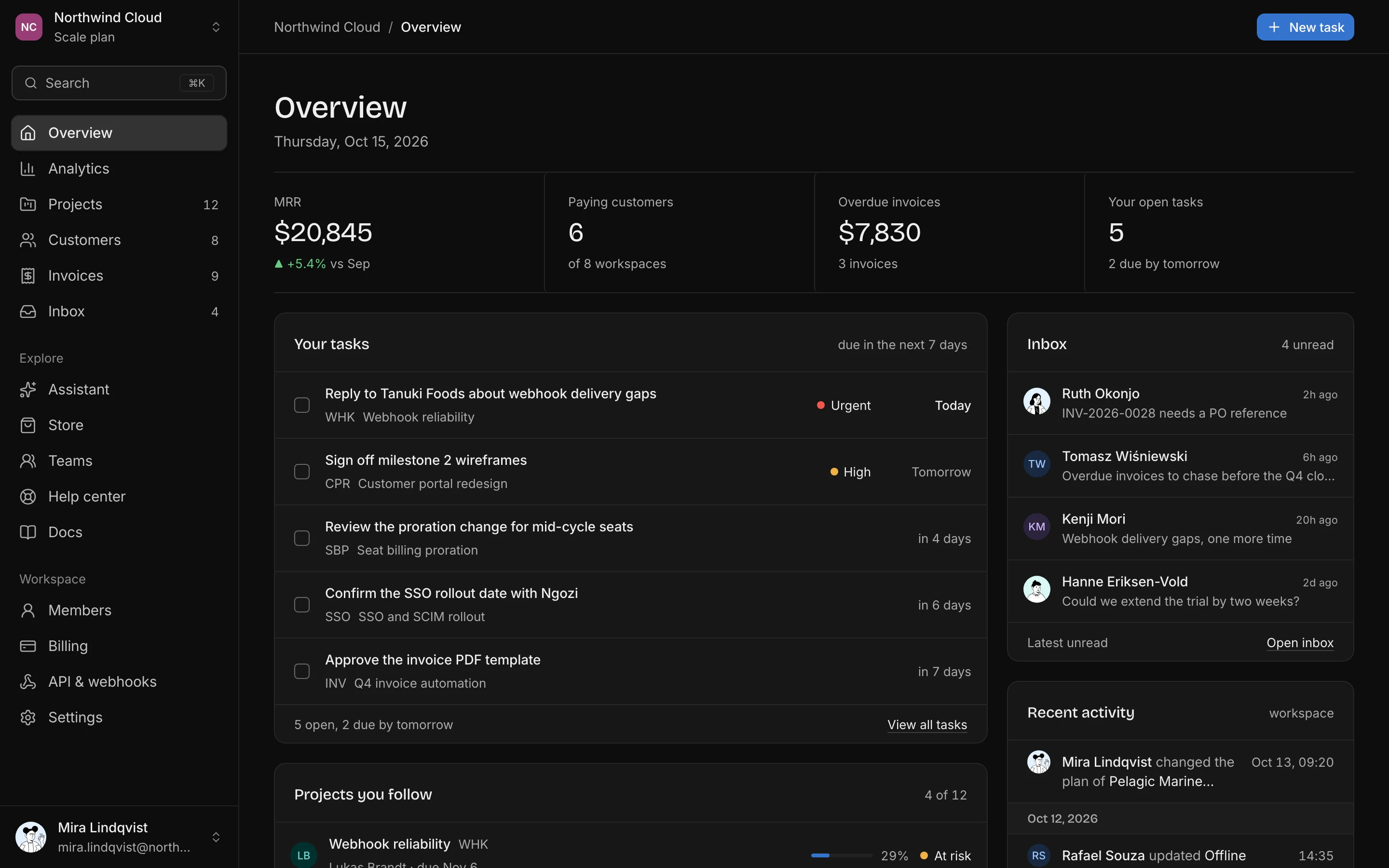The width and height of the screenshot is (1389, 868).
Task: Click the Members person icon
Action: 27,610
